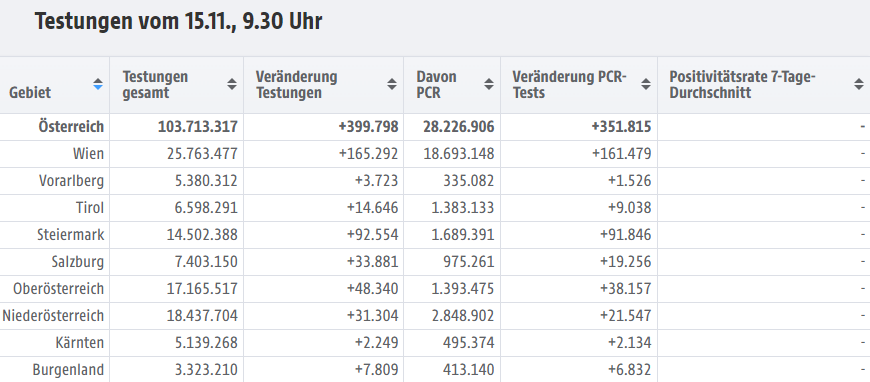Viewport: 870px width, 382px height.
Task: Click the Gebiet column header label
Action: (x=30, y=93)
